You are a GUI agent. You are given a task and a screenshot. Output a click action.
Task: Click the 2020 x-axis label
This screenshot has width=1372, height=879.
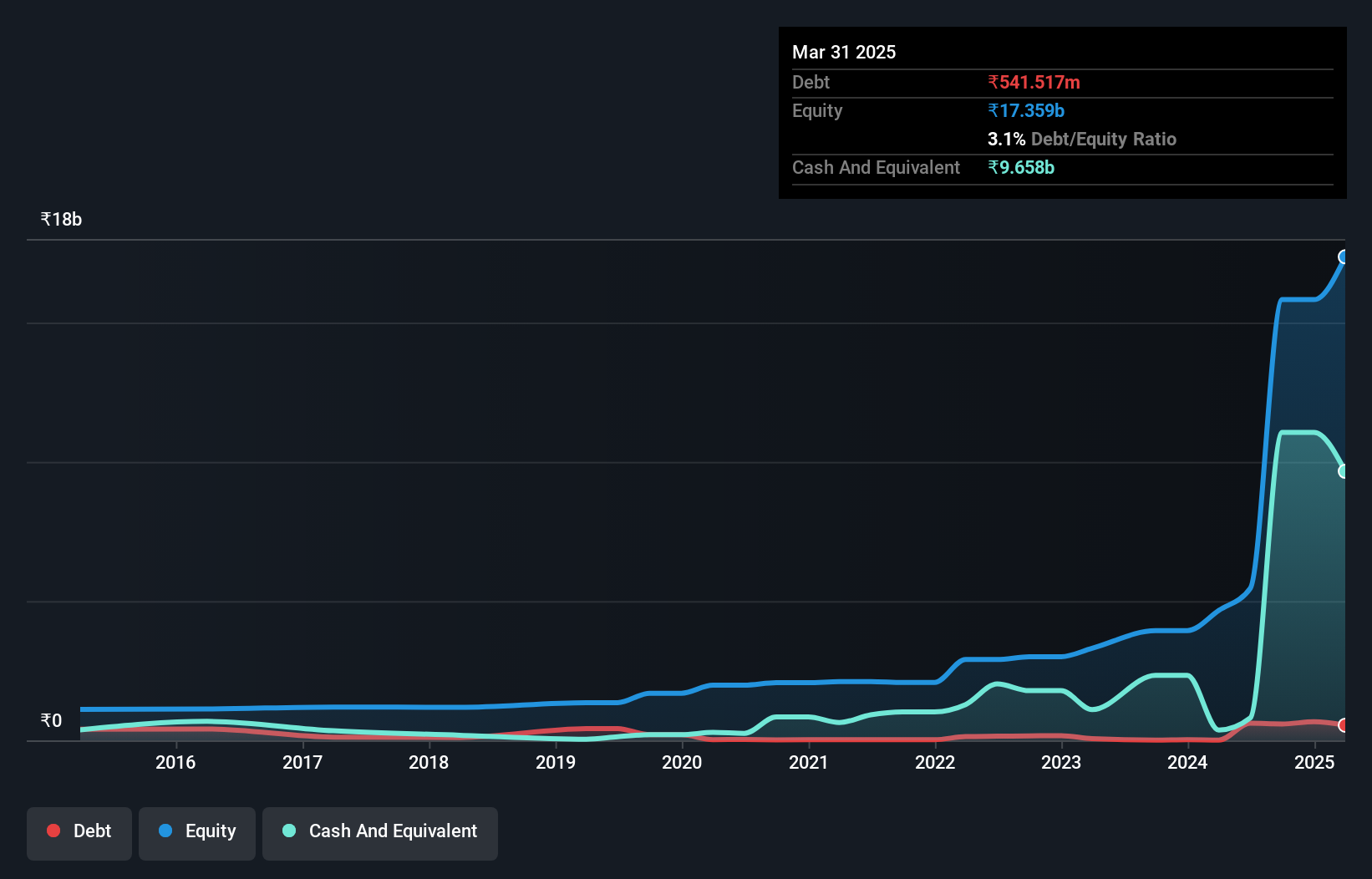click(682, 762)
